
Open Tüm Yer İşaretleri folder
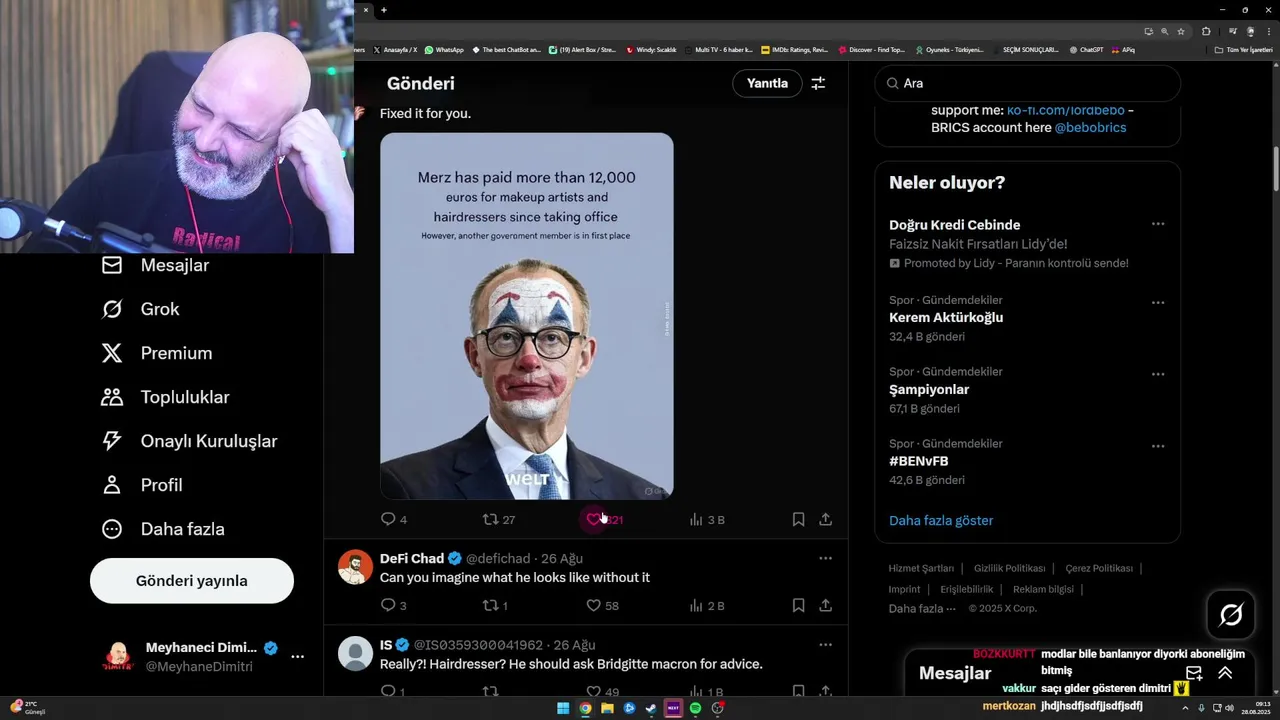(x=1244, y=50)
